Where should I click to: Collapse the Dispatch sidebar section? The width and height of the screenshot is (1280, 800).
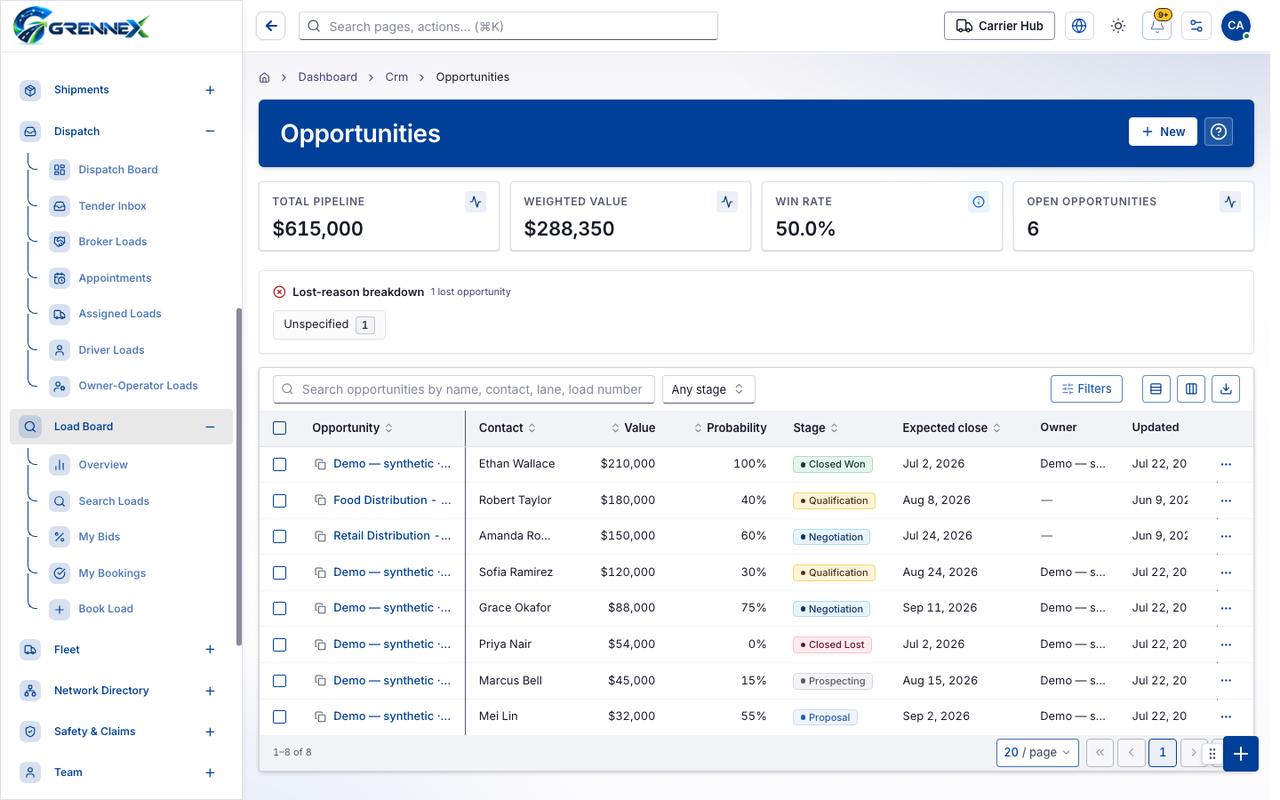[x=210, y=131]
